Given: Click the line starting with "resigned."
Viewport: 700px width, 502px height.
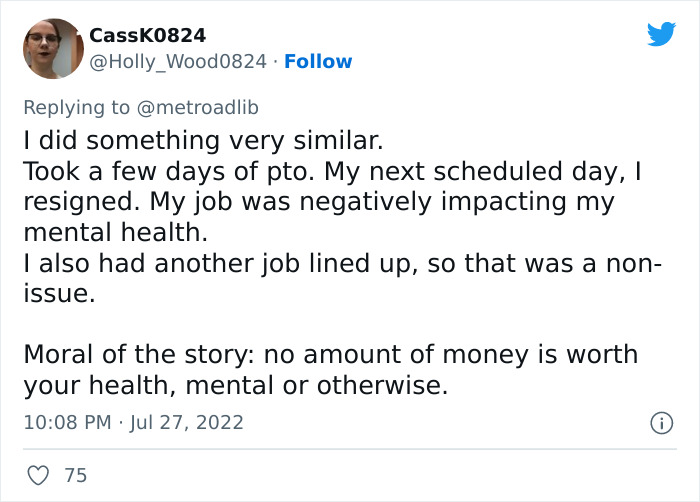Looking at the screenshot, I should pyautogui.click(x=318, y=200).
